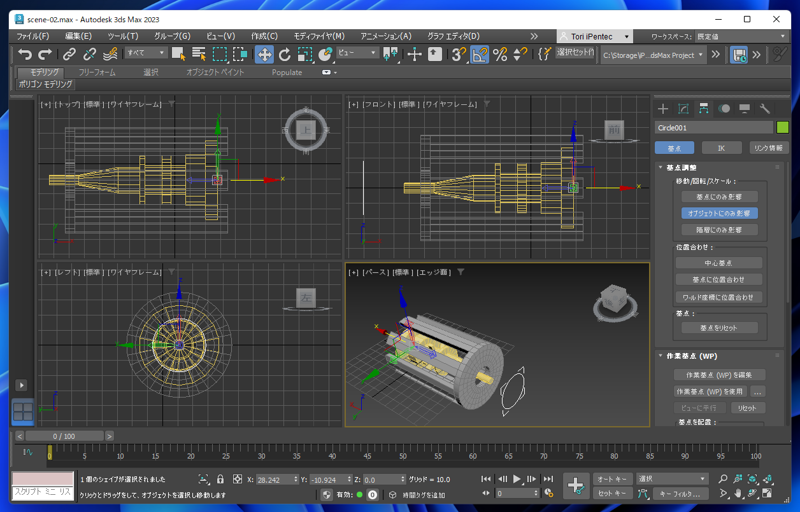Expand hidden menu bar items chevron
This screenshot has height=512, width=800.
(534, 36)
